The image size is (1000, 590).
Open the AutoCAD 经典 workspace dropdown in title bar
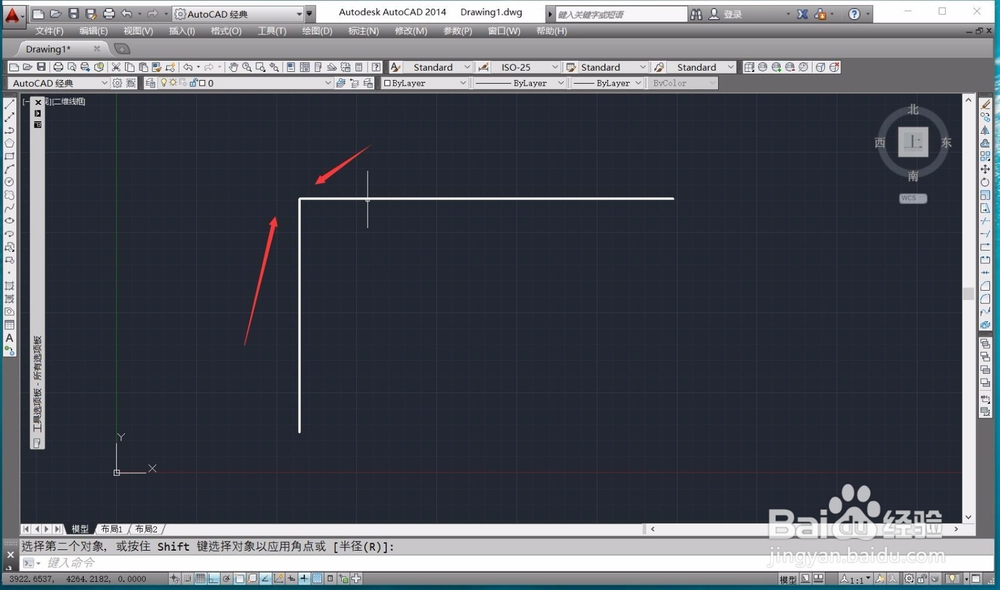(x=238, y=14)
